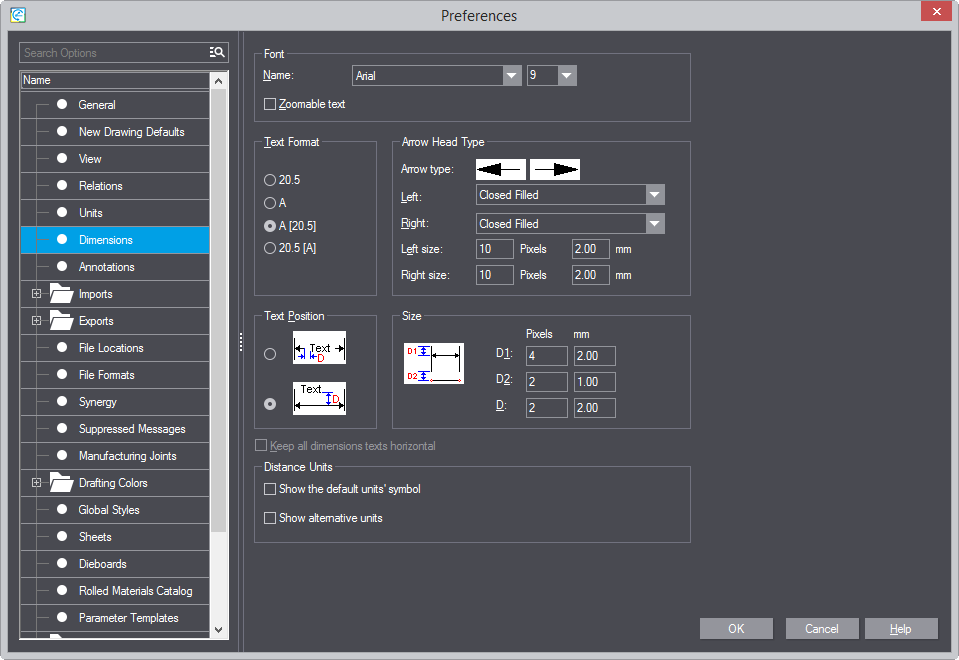Screen dimensions: 959x660
Task: Click the search magnifier icon
Action: pos(217,53)
